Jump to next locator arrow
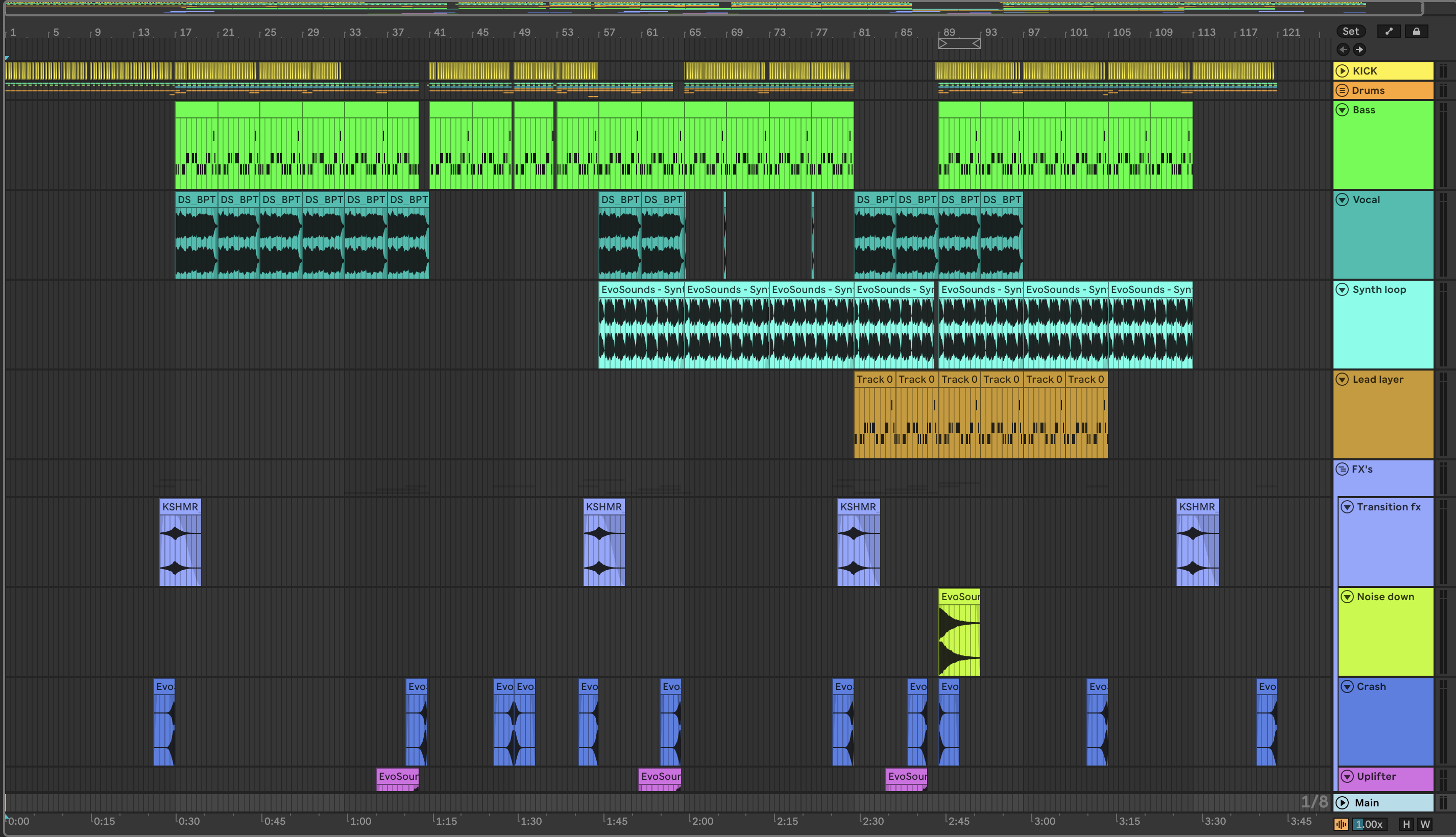 coord(1360,50)
